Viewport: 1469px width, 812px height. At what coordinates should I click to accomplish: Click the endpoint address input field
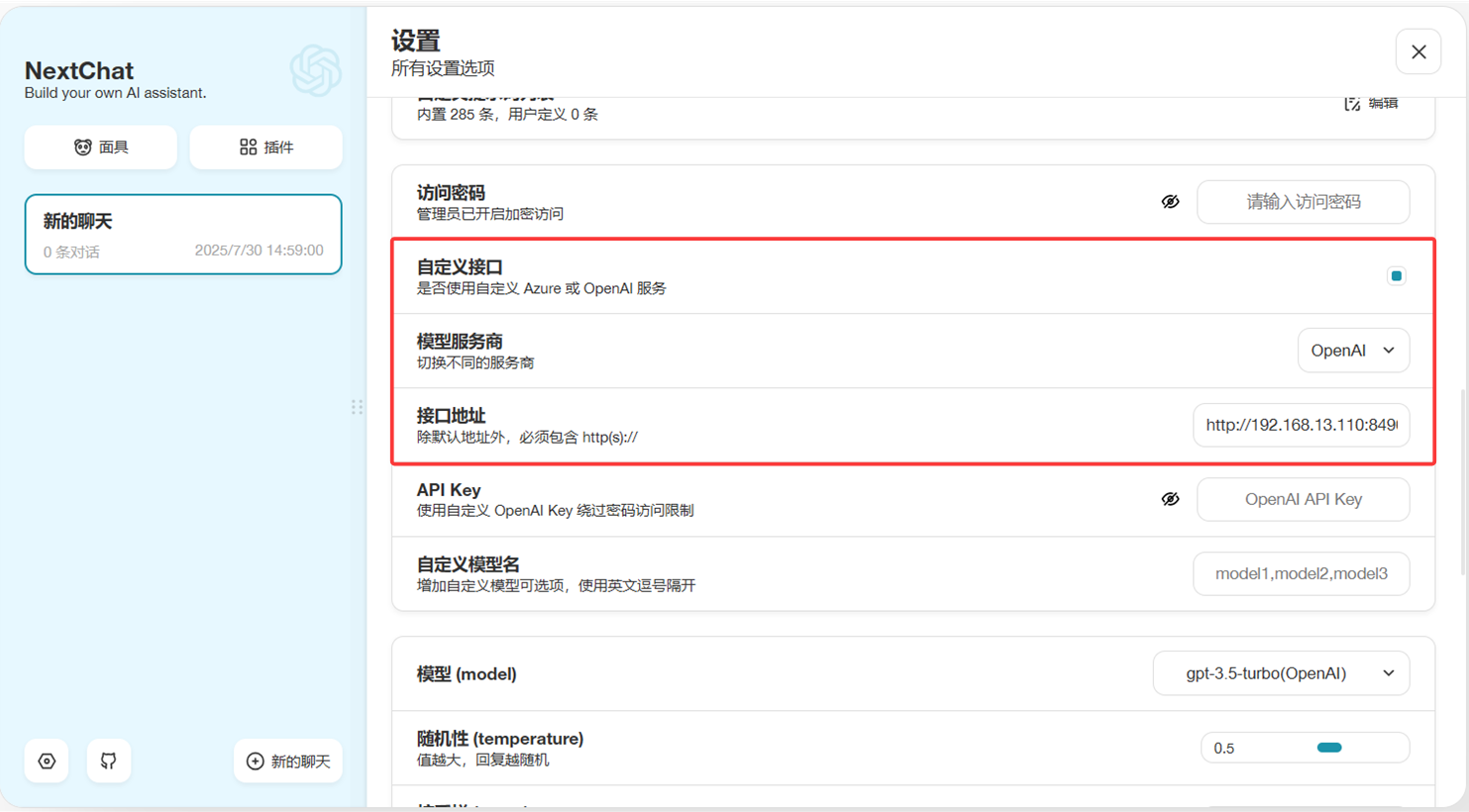(1301, 425)
